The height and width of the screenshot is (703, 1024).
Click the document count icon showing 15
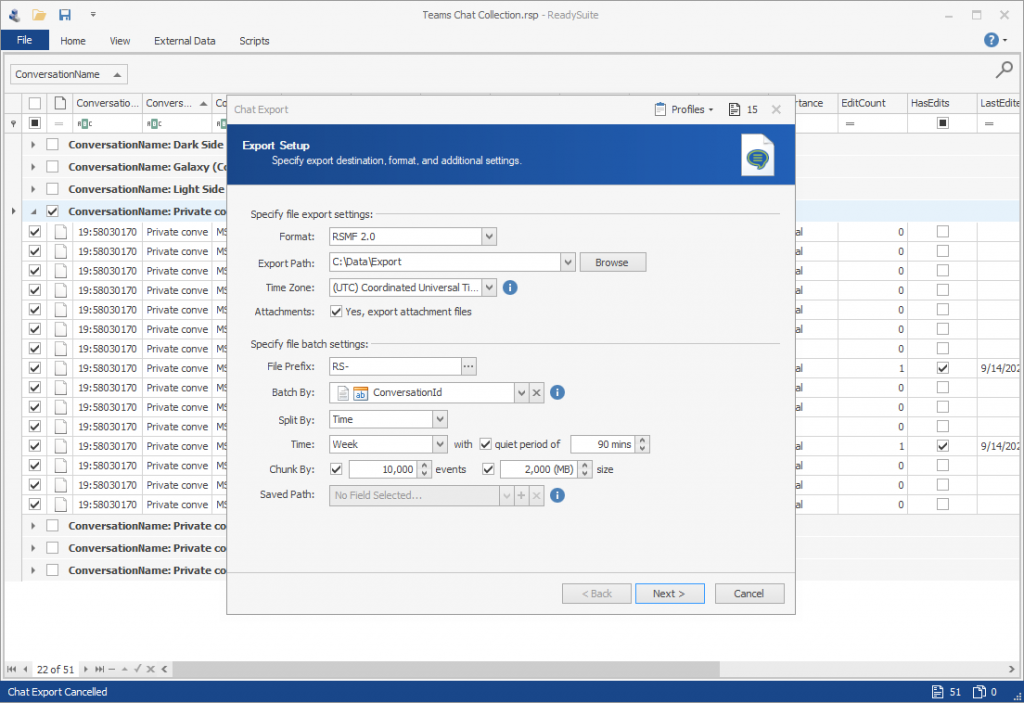tap(735, 109)
